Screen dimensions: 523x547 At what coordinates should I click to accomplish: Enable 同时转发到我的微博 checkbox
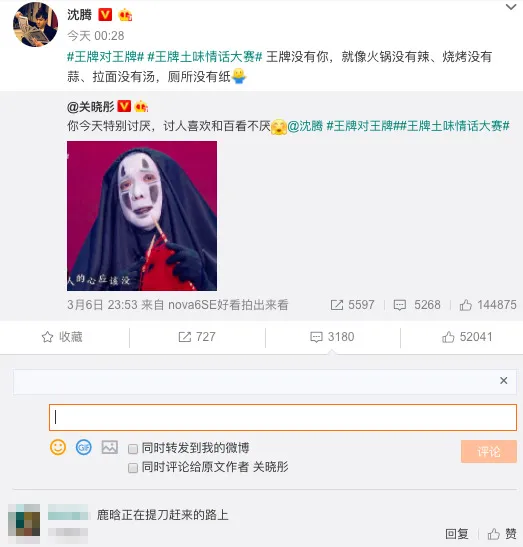pyautogui.click(x=133, y=449)
